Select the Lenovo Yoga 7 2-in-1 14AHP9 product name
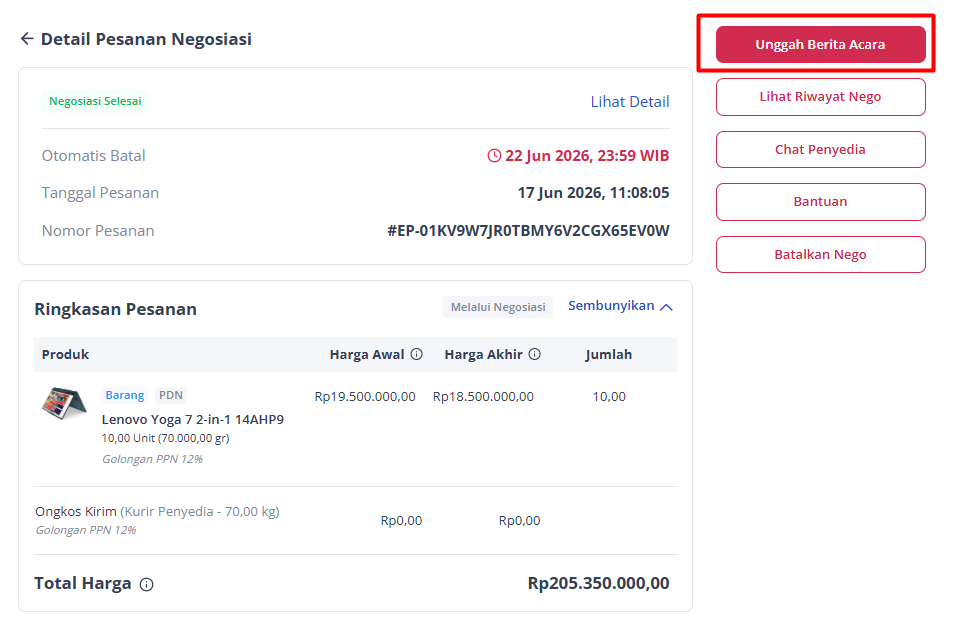 coord(193,420)
